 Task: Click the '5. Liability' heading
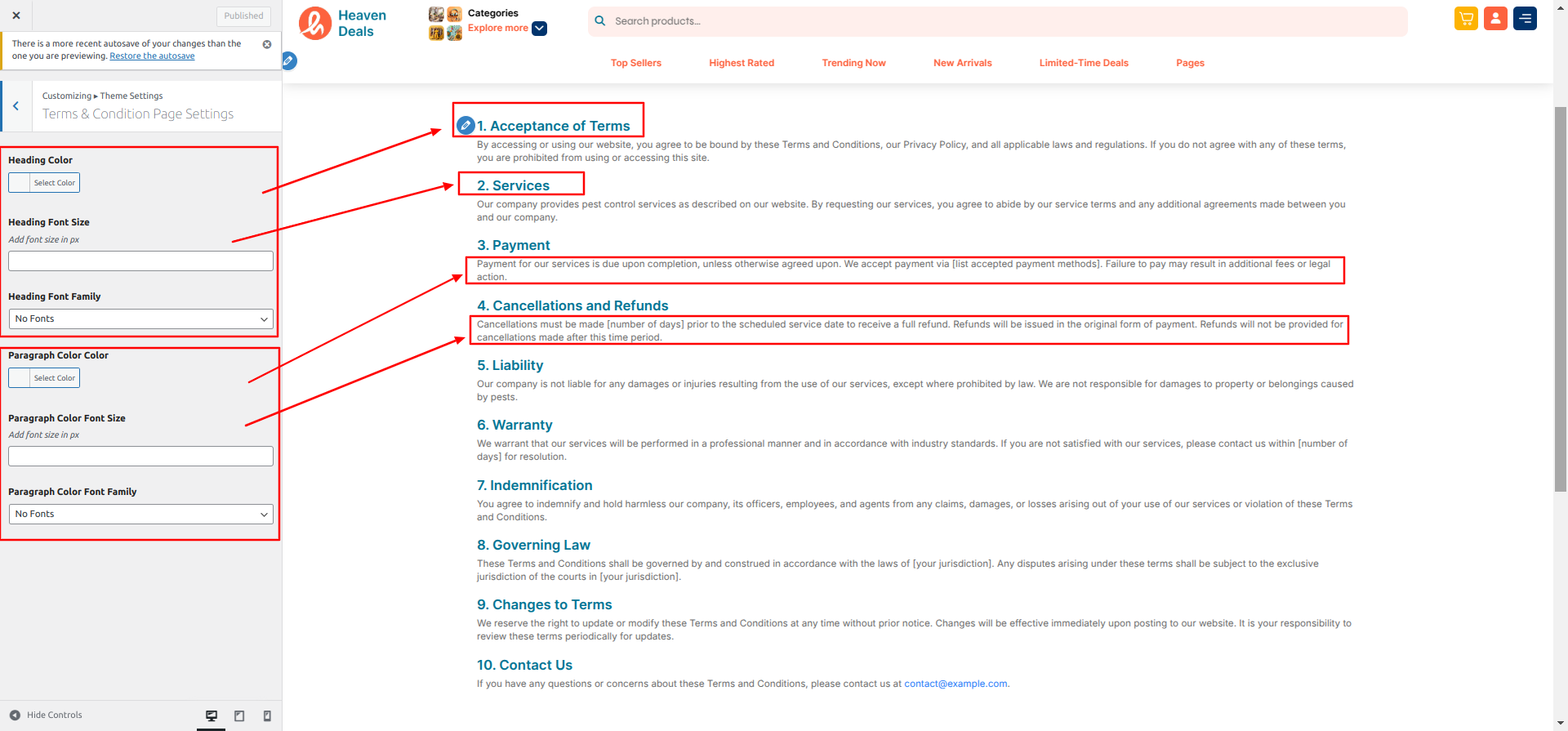pyautogui.click(x=510, y=366)
